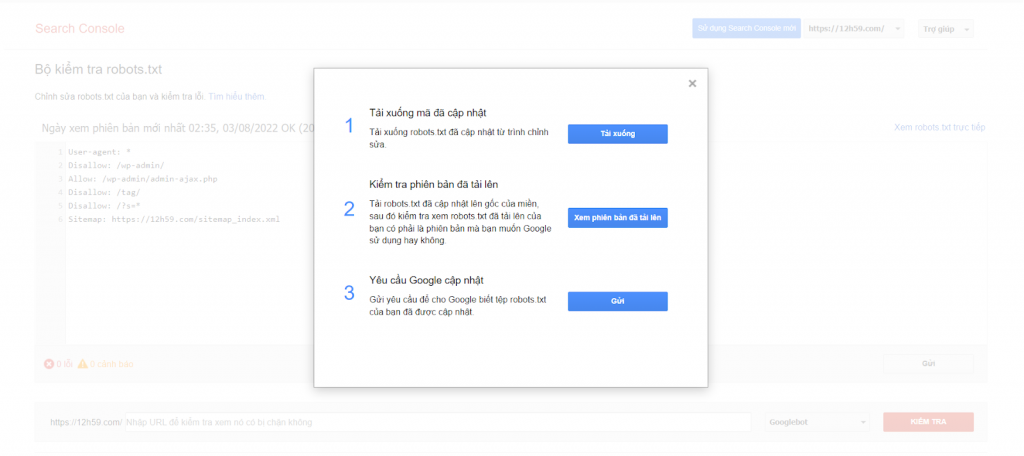The width and height of the screenshot is (1024, 456).
Task: Click the User-agent: * line
Action: click(99, 152)
